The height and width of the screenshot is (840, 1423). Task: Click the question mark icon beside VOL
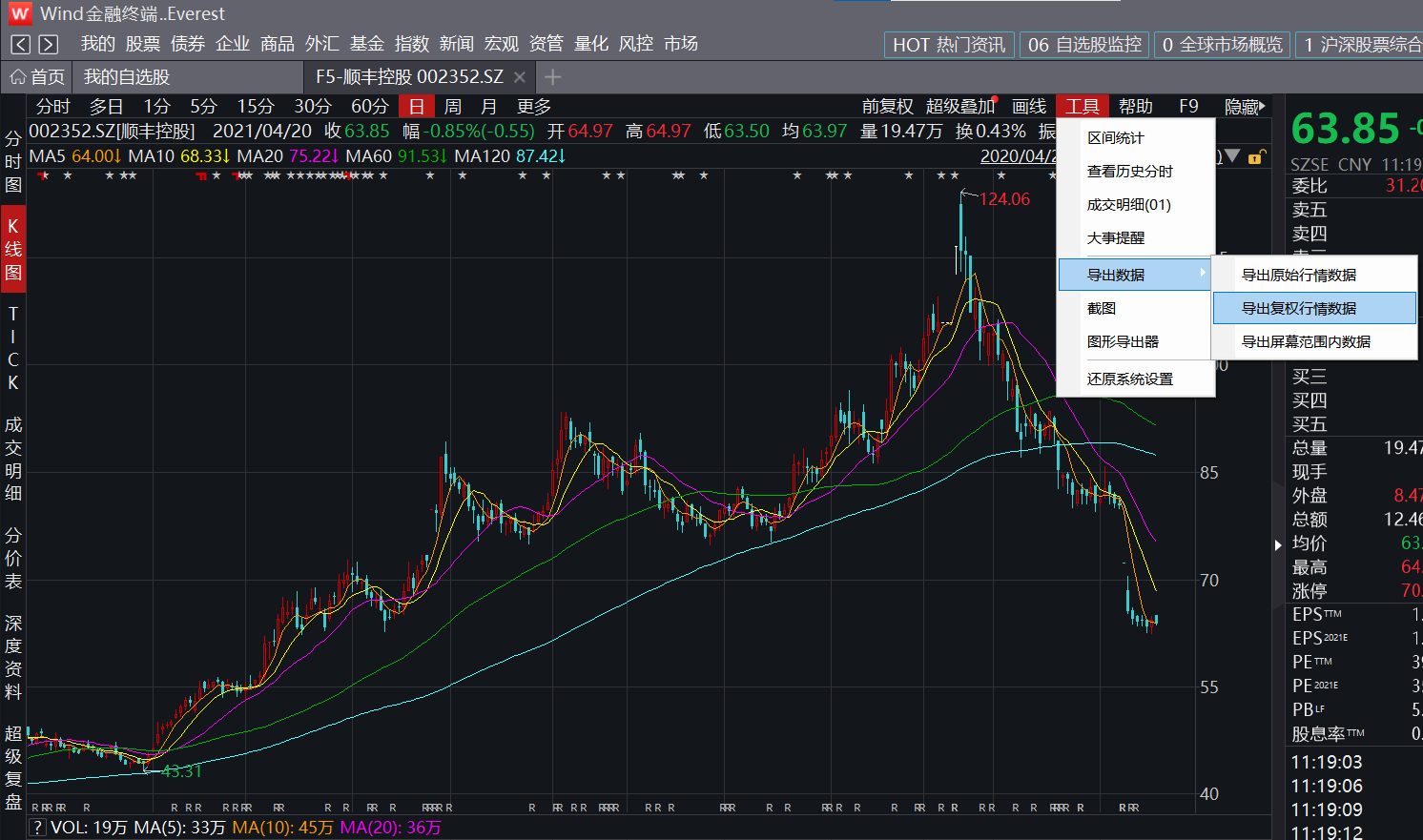38,828
